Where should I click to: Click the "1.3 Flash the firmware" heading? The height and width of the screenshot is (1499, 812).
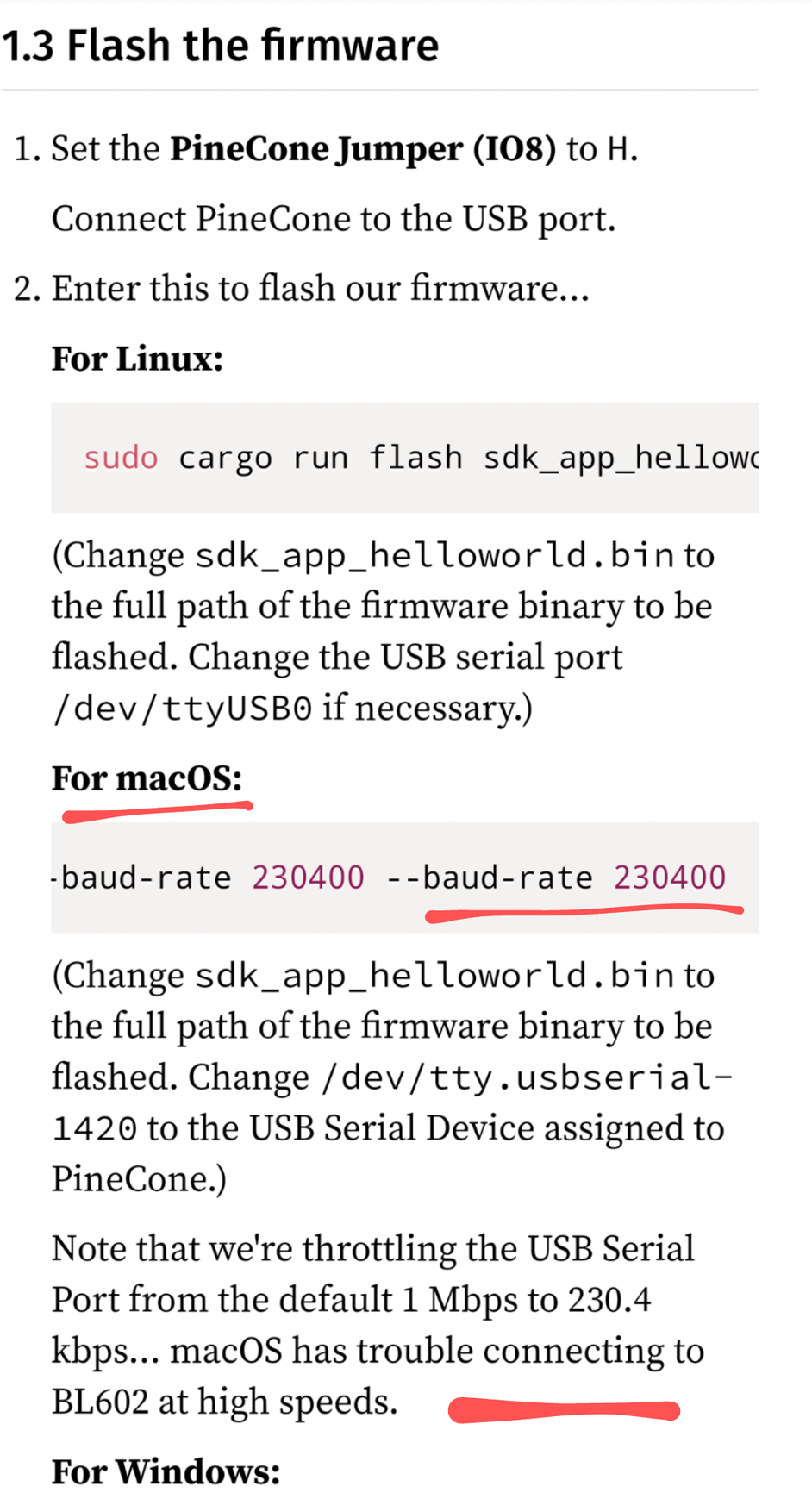tap(220, 46)
